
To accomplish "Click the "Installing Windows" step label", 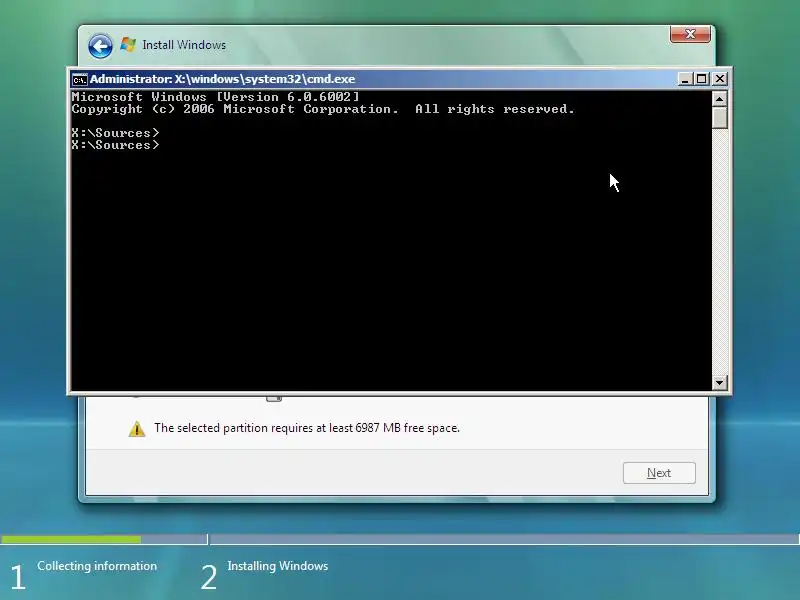I will pos(278,566).
